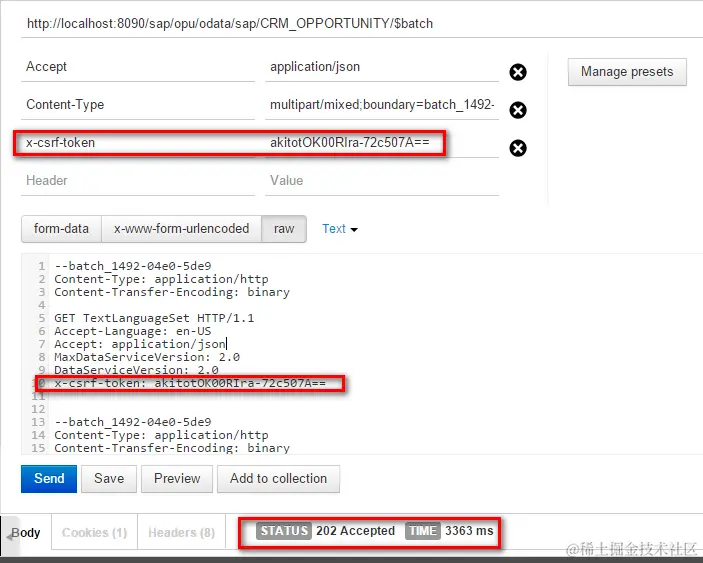Click Add to collection
Viewport: 703px width, 563px height.
(278, 479)
